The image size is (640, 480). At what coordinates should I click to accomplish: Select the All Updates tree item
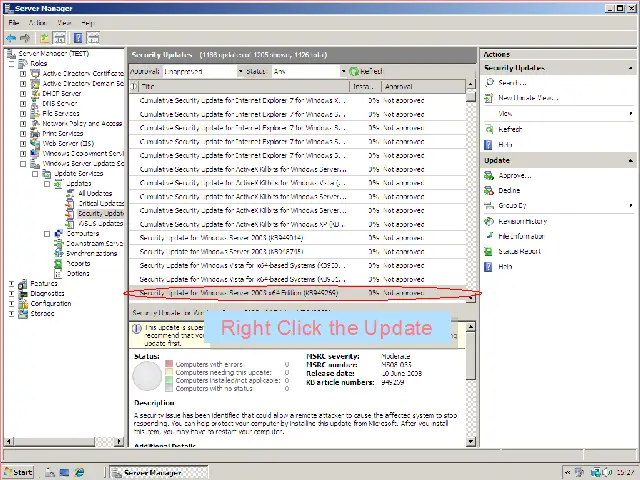(95, 193)
